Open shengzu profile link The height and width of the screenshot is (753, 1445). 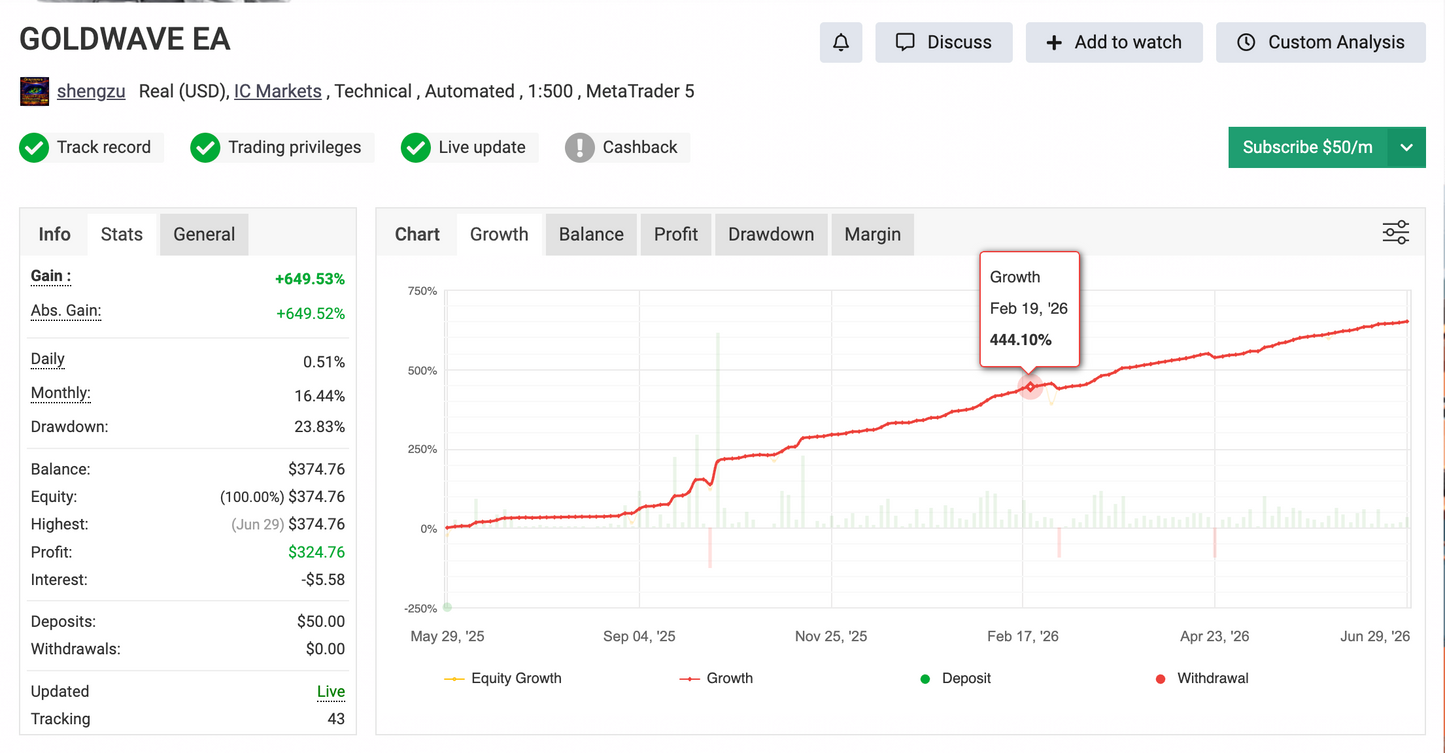click(x=91, y=91)
